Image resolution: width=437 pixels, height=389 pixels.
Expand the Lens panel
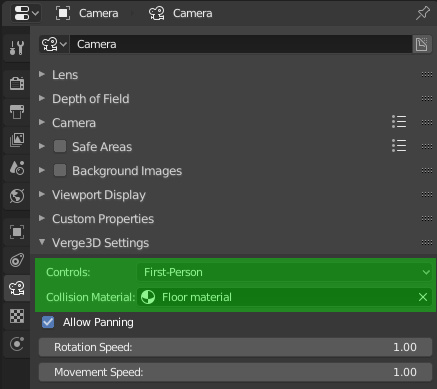click(x=65, y=75)
